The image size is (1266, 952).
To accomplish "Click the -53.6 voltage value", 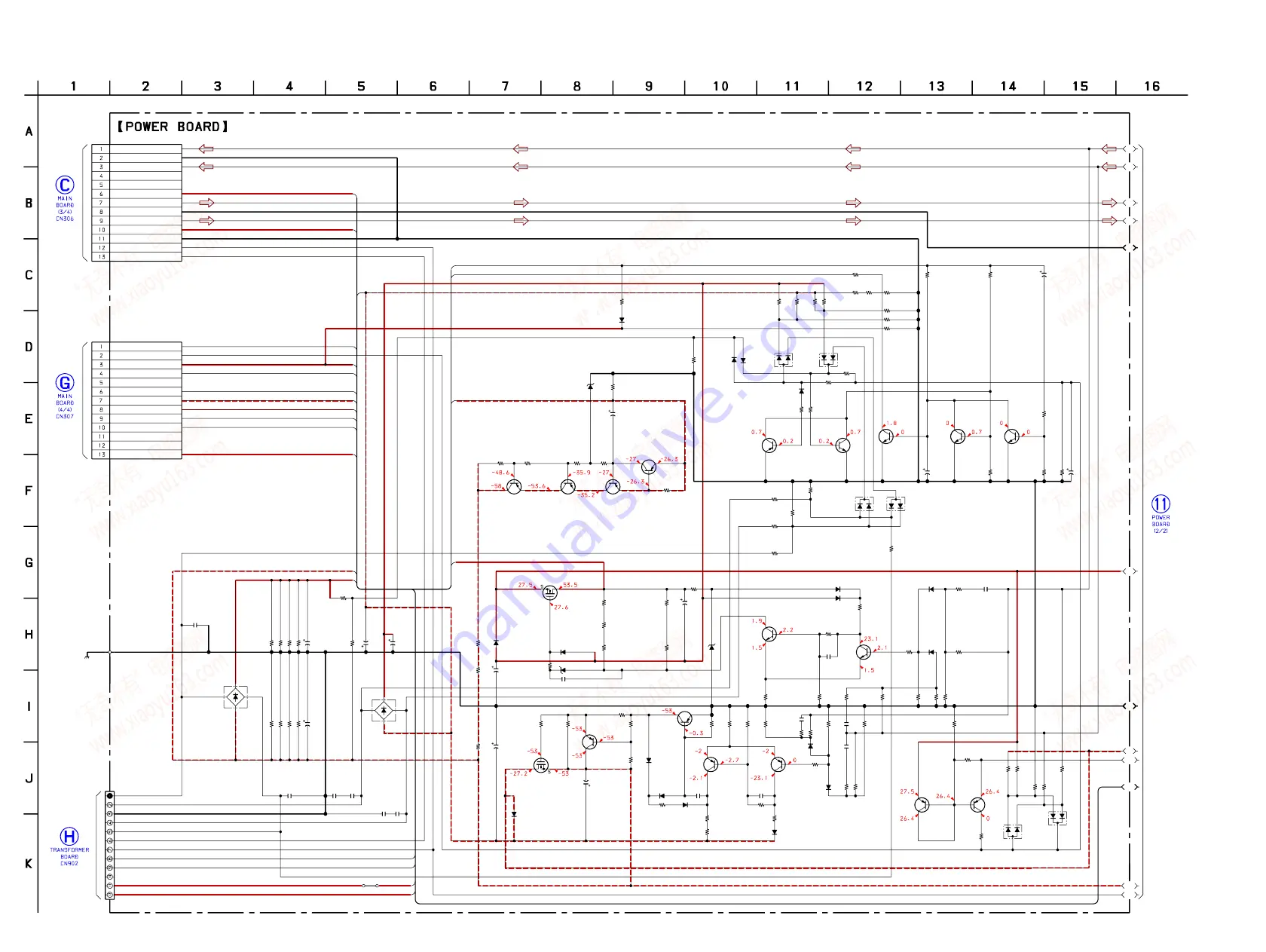I will [537, 486].
